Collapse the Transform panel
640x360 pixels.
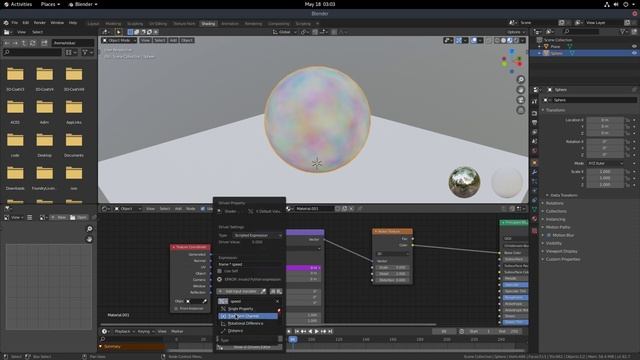[x=554, y=110]
